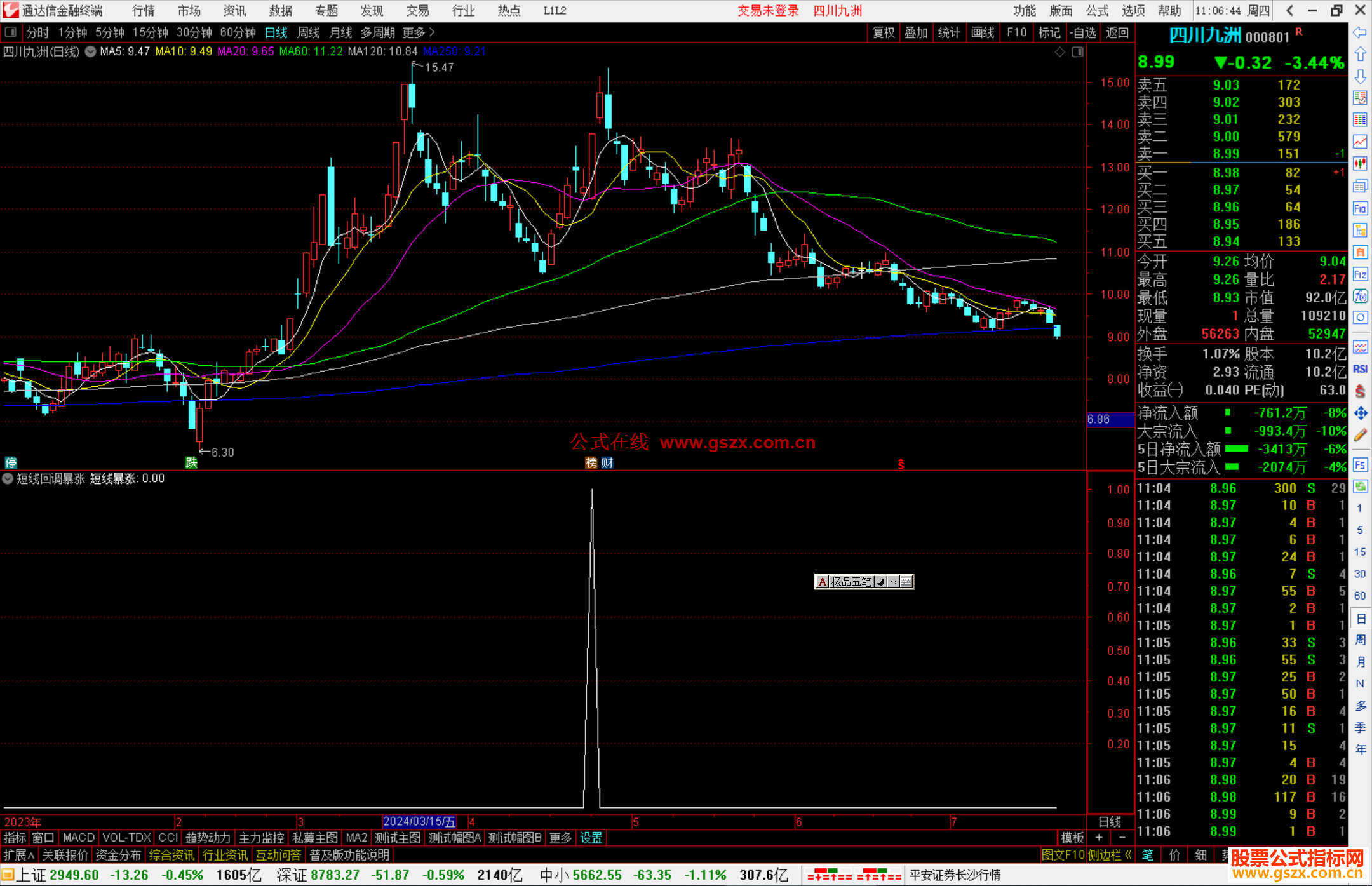This screenshot has width=1372, height=886.
Task: Click the four-way move arrows icon
Action: click(1360, 413)
